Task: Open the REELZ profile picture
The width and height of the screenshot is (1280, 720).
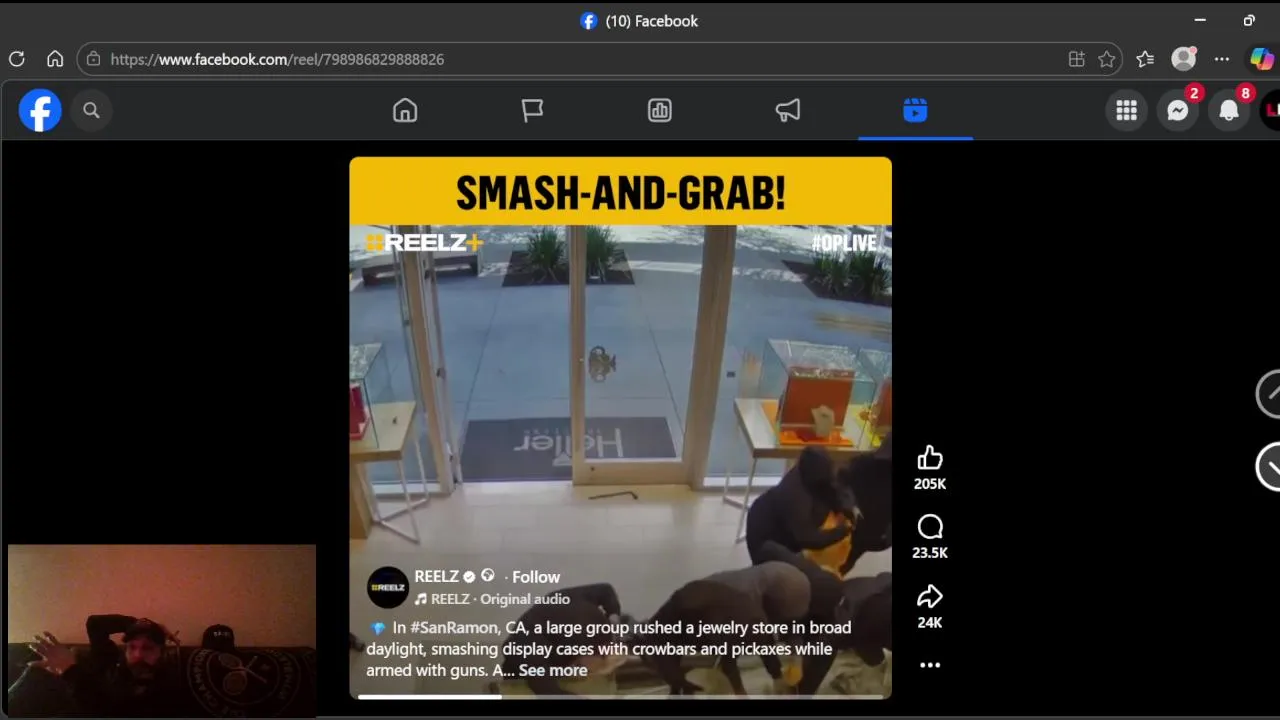Action: [x=388, y=587]
